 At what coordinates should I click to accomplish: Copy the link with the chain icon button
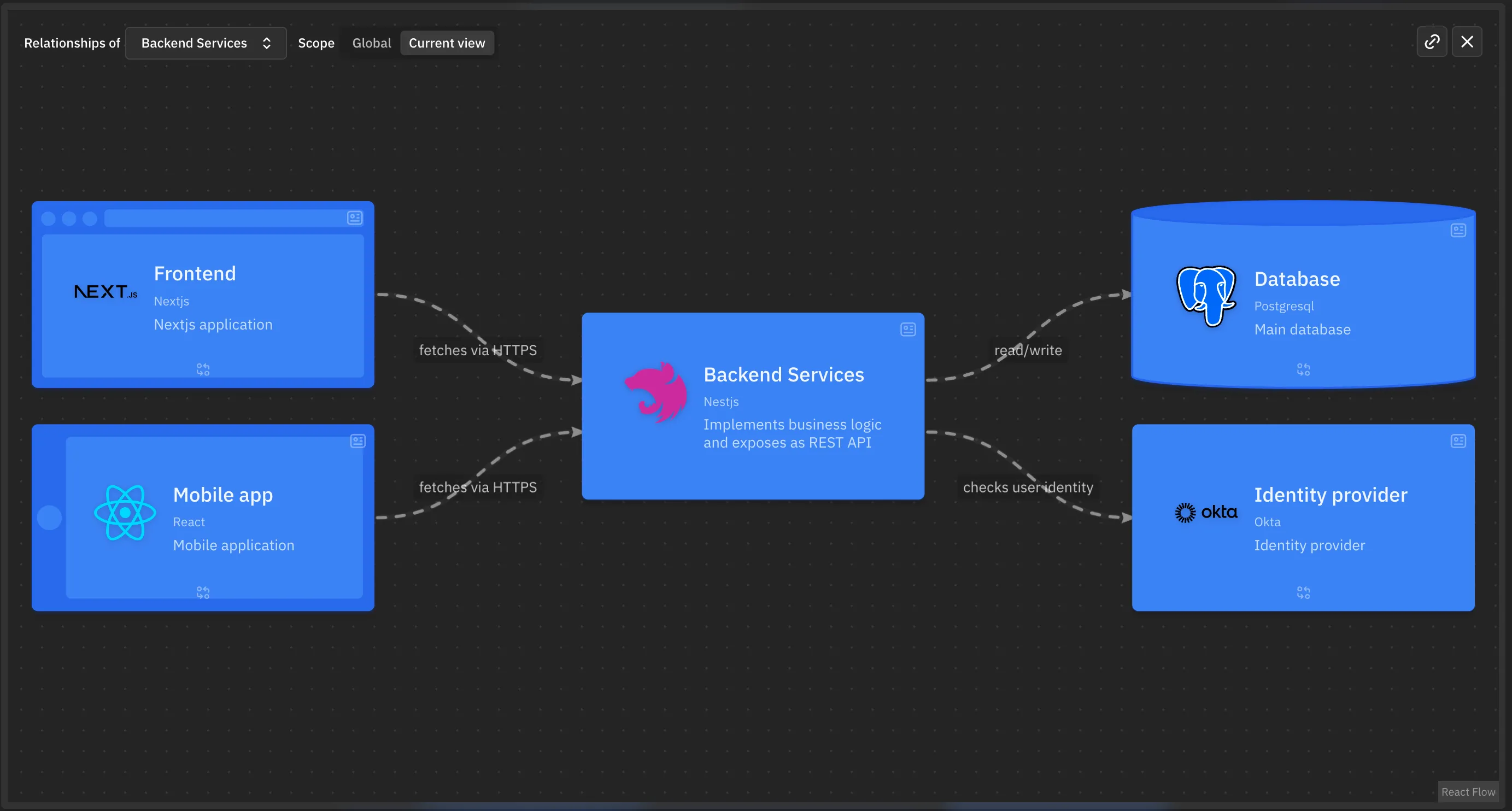[x=1432, y=42]
